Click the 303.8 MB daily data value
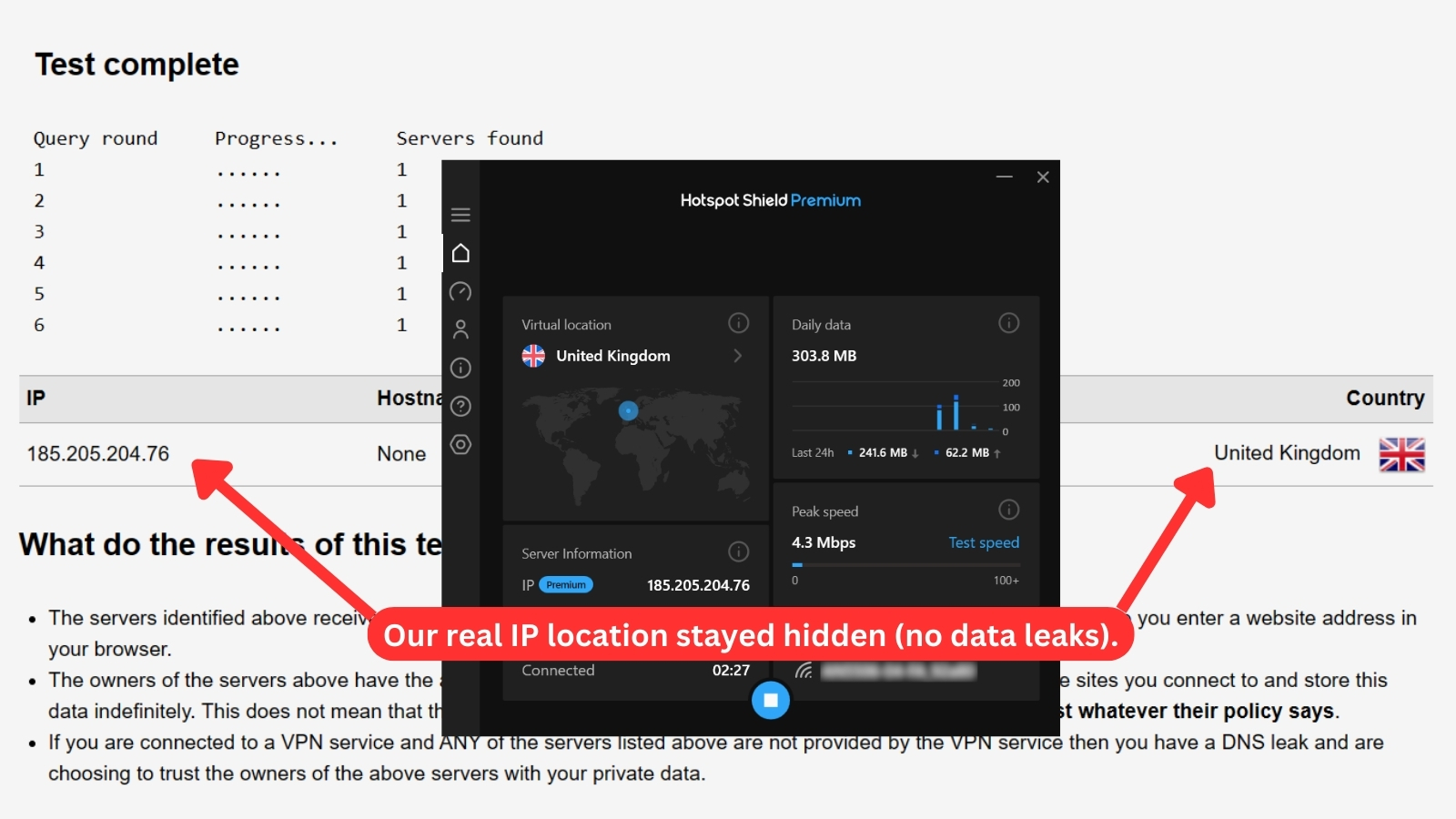1456x819 pixels. pos(824,356)
